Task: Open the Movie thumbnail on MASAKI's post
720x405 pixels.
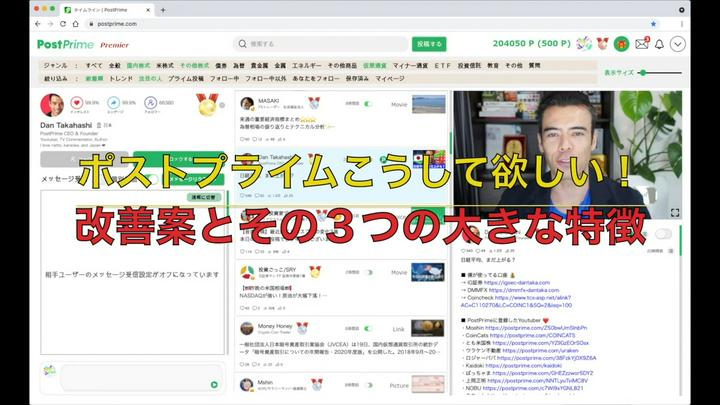Action: coord(428,104)
